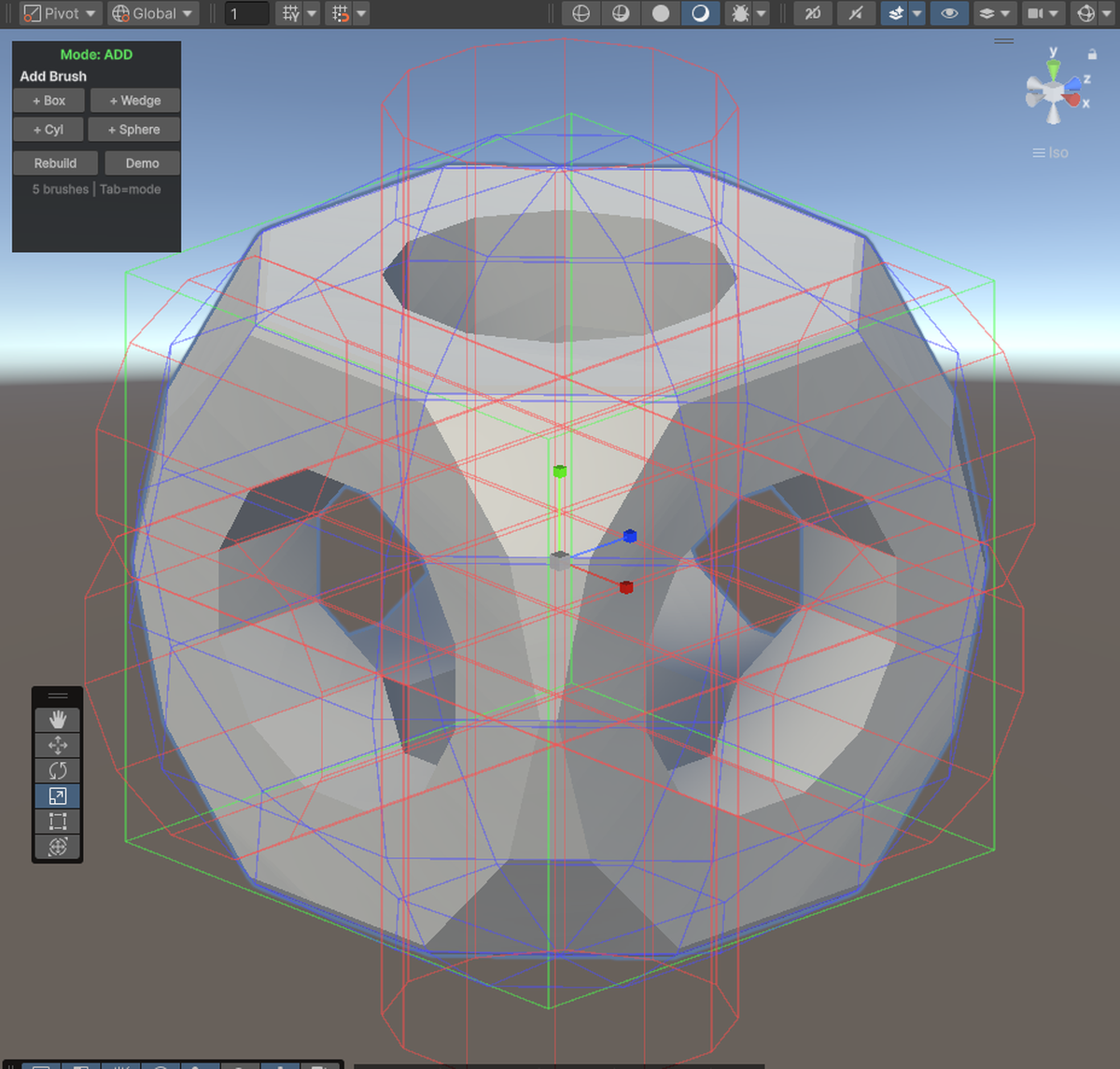The width and height of the screenshot is (1120, 1069).
Task: Click the grid size input field
Action: tap(245, 13)
